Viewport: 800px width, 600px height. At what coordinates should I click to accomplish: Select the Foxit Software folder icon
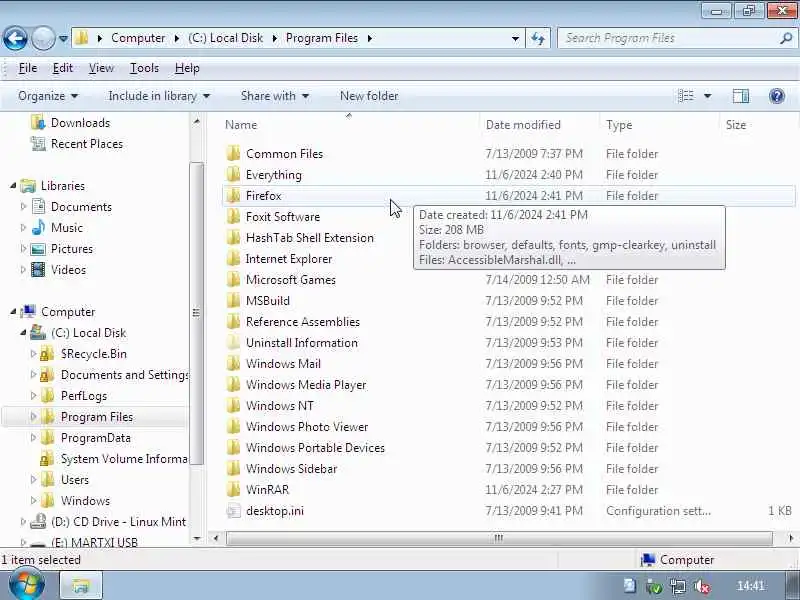pyautogui.click(x=233, y=216)
